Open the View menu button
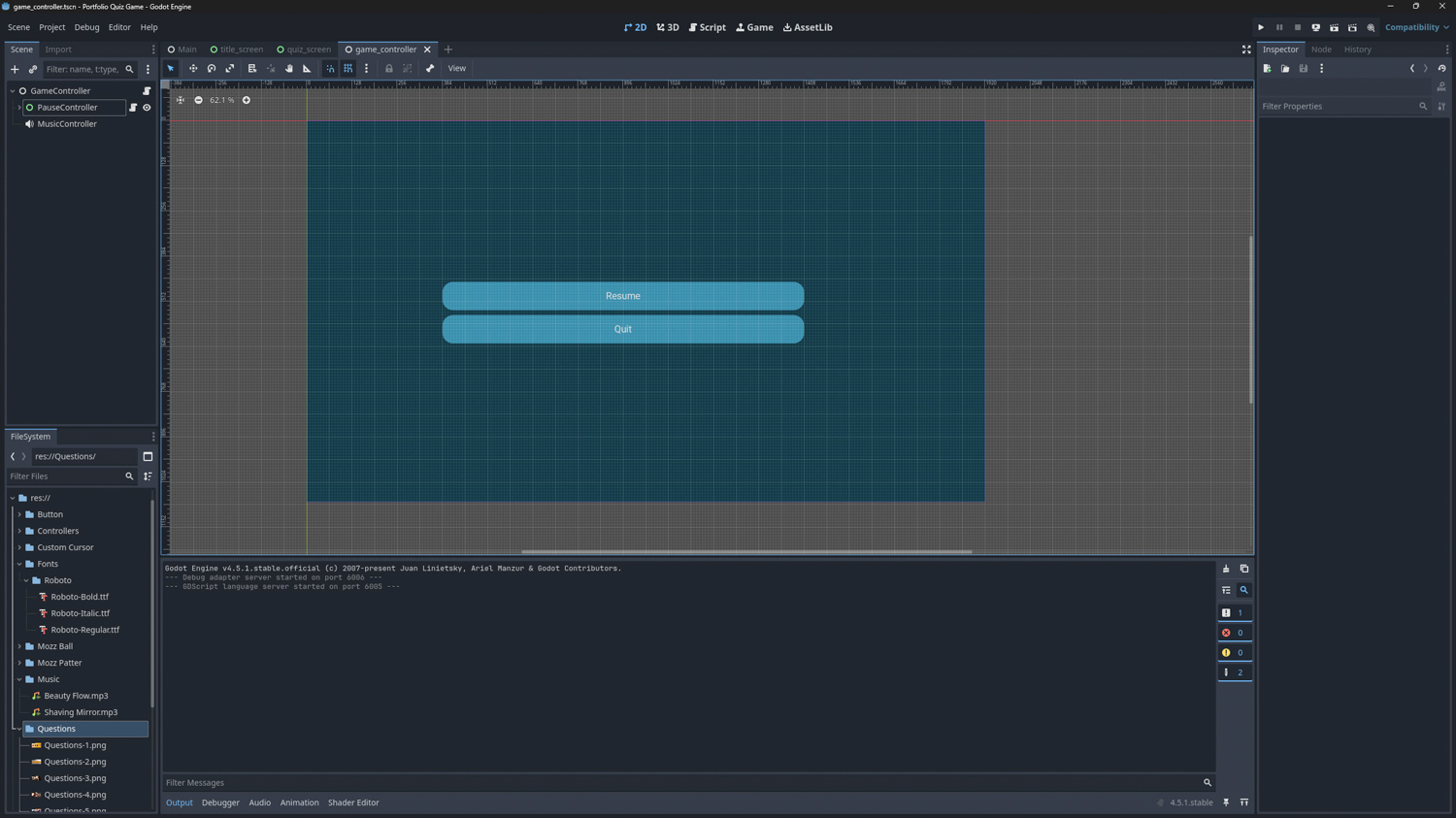 [x=456, y=69]
